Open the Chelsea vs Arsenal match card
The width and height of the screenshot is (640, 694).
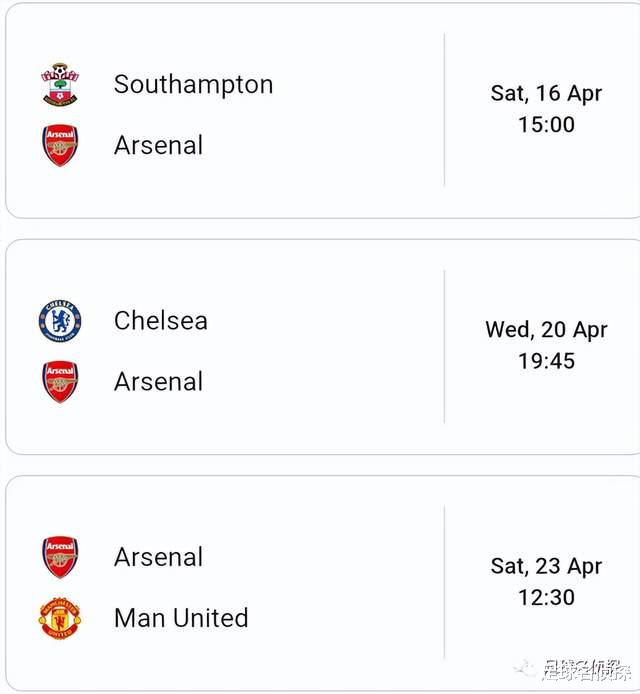tap(323, 347)
